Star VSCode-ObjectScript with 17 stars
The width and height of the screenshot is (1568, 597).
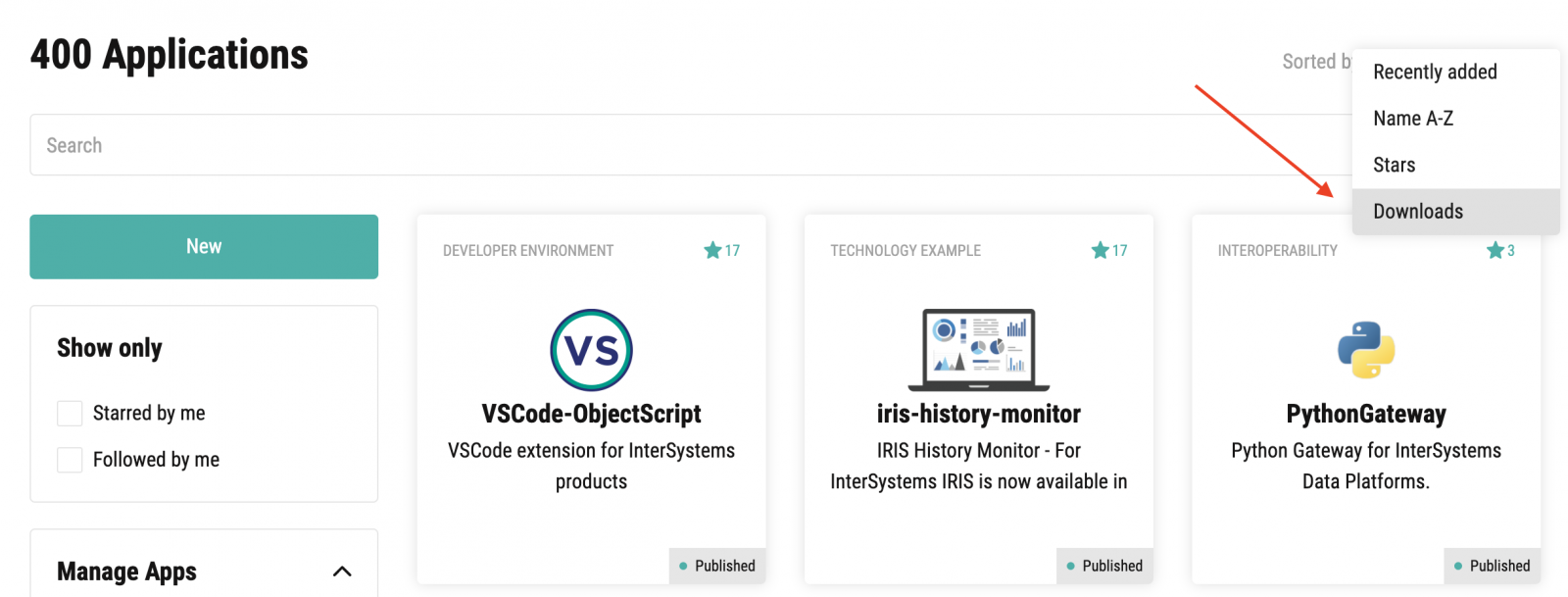[712, 250]
